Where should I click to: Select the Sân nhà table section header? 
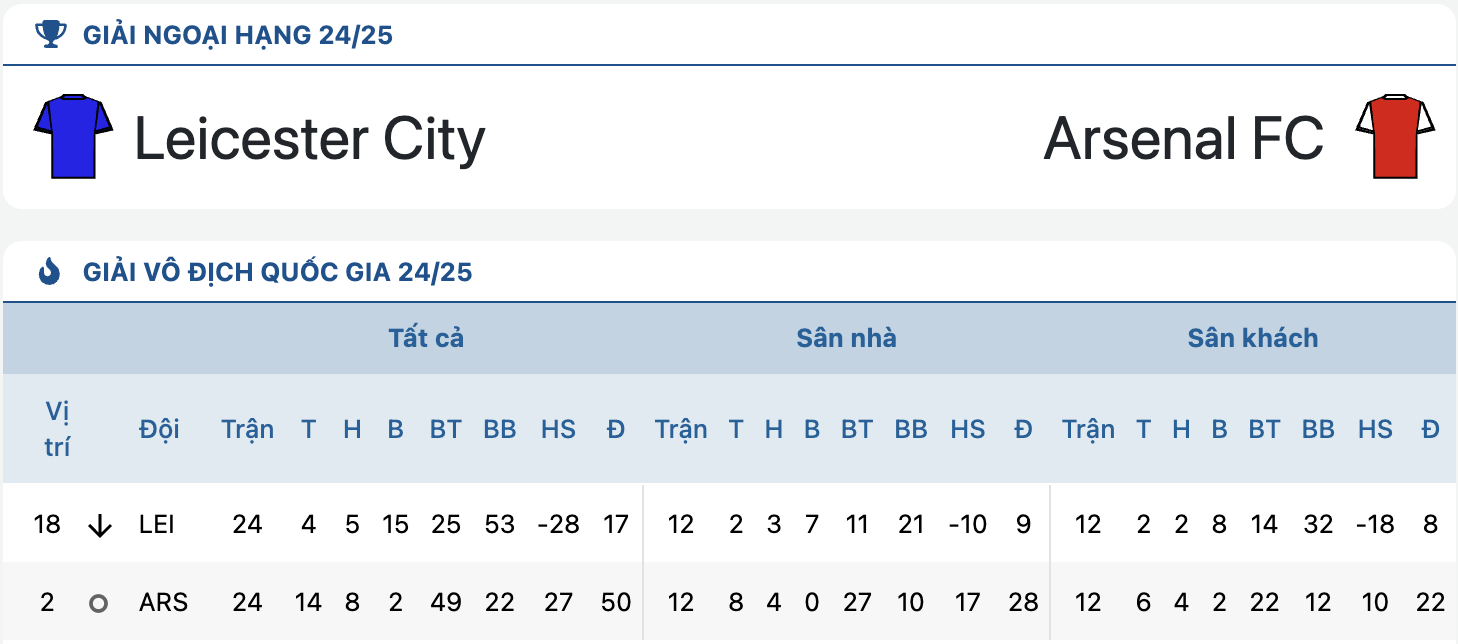pos(846,338)
